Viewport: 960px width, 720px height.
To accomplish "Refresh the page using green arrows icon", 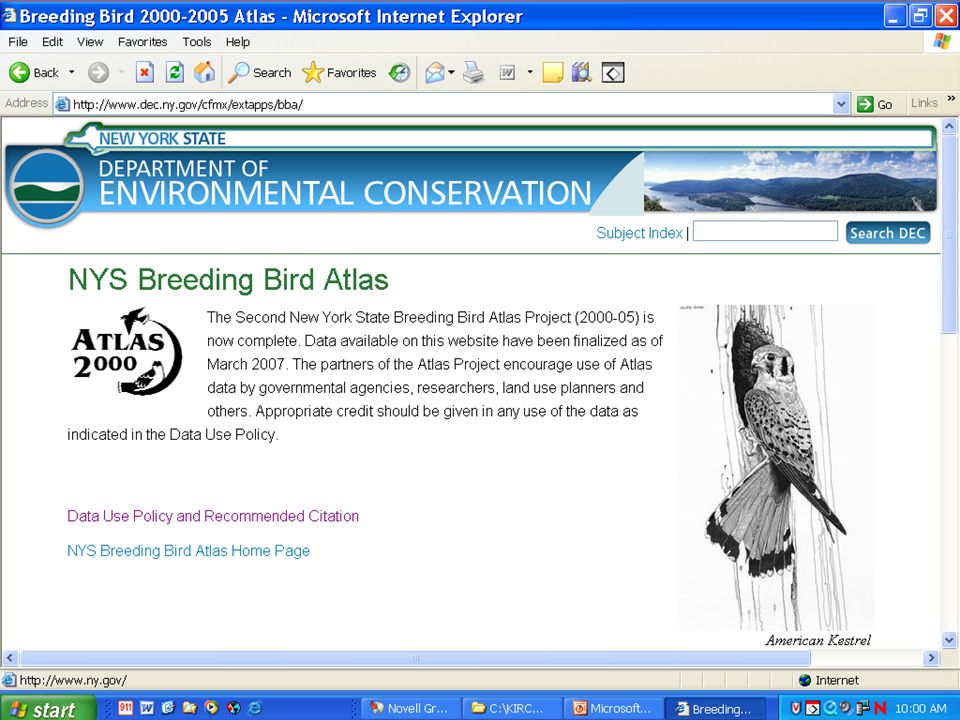I will 175,73.
